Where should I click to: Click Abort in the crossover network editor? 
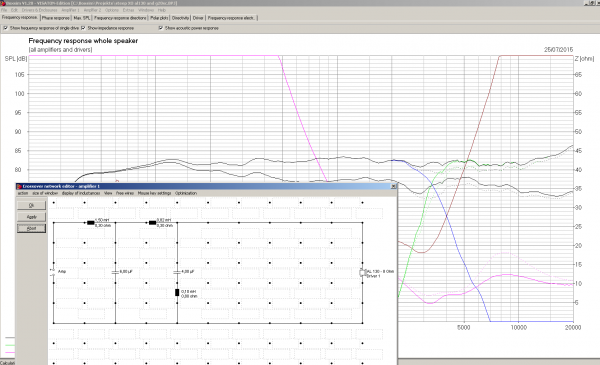point(31,228)
